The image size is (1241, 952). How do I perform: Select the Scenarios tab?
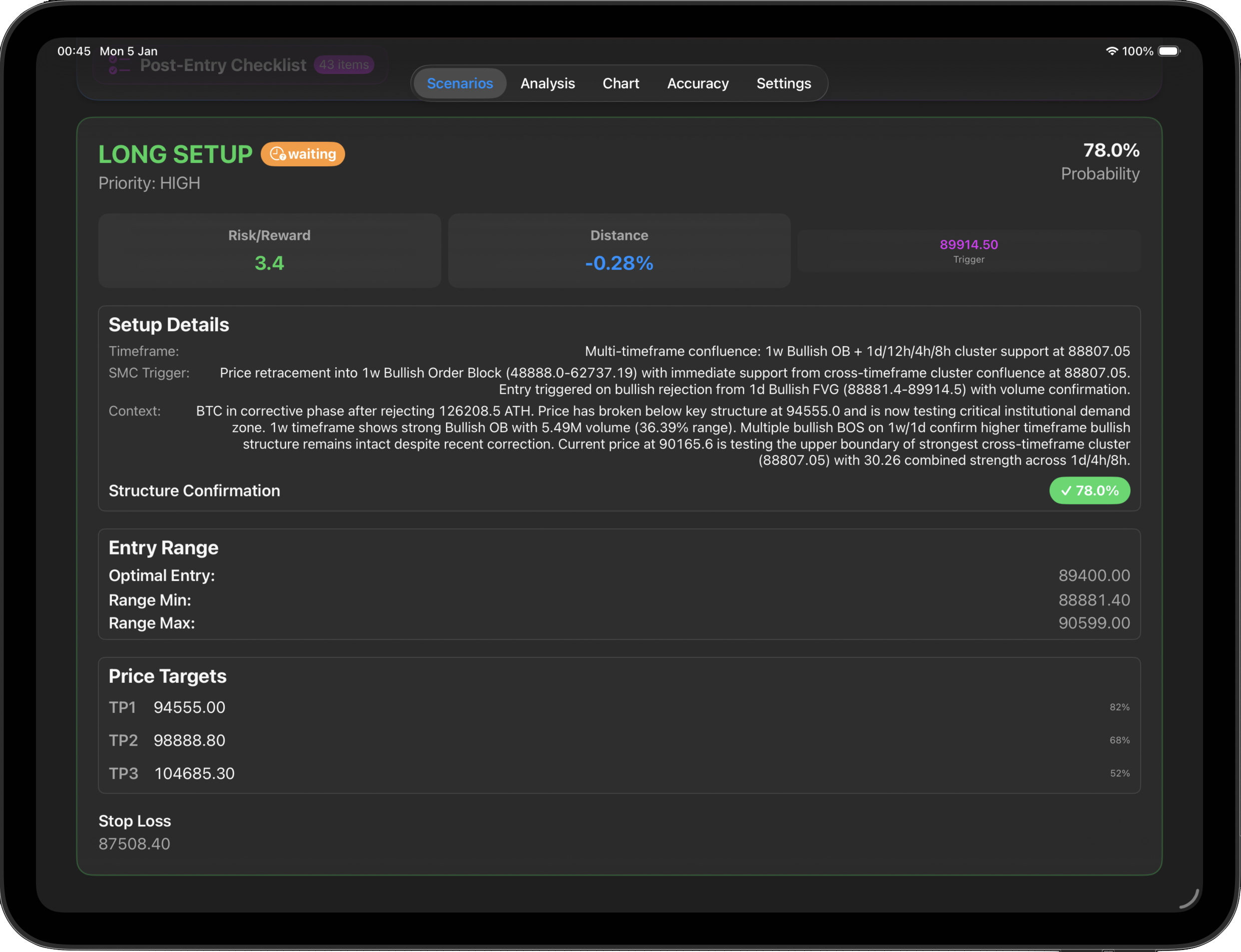coord(459,83)
